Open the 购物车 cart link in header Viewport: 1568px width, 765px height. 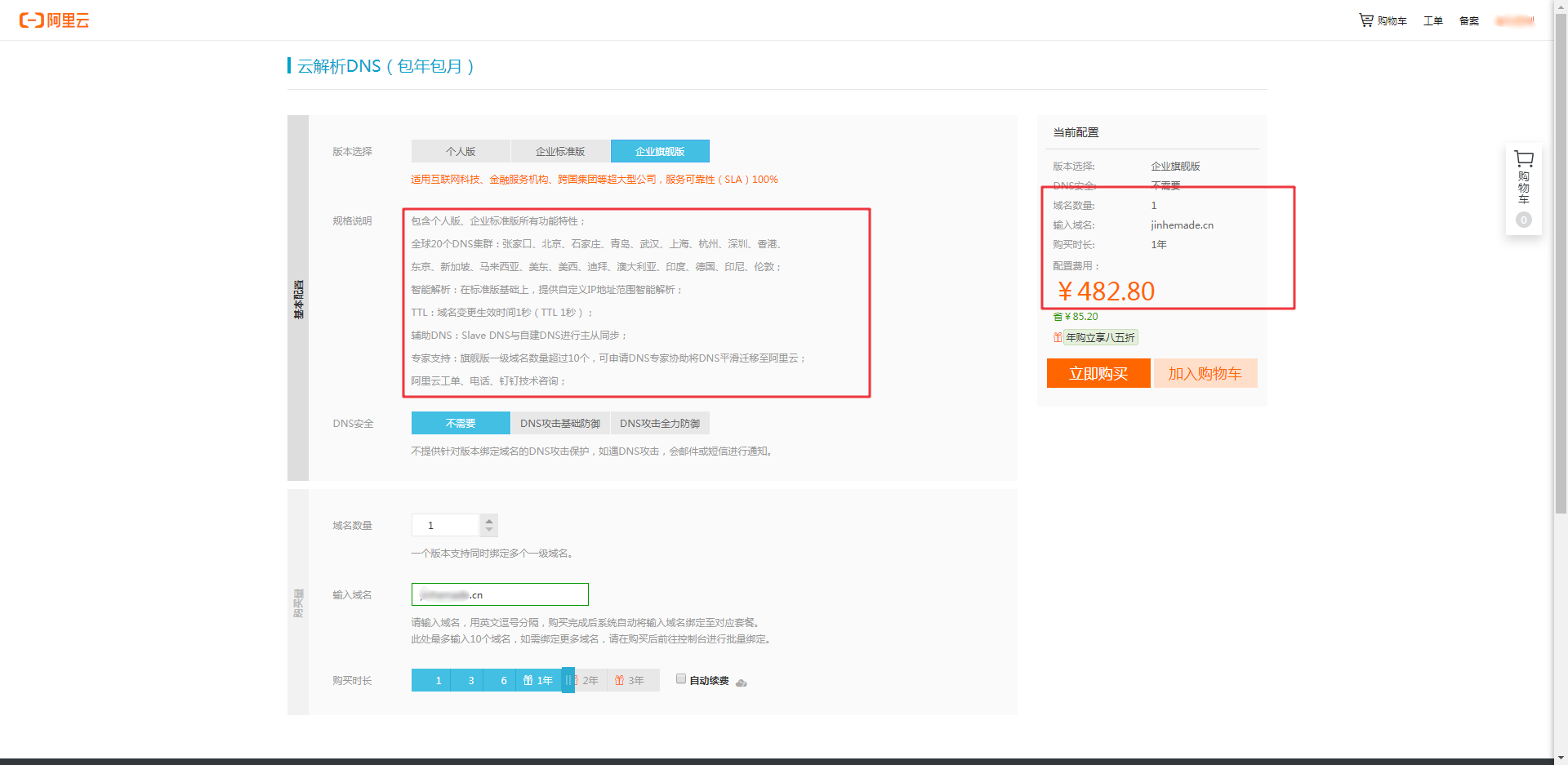tap(1383, 20)
